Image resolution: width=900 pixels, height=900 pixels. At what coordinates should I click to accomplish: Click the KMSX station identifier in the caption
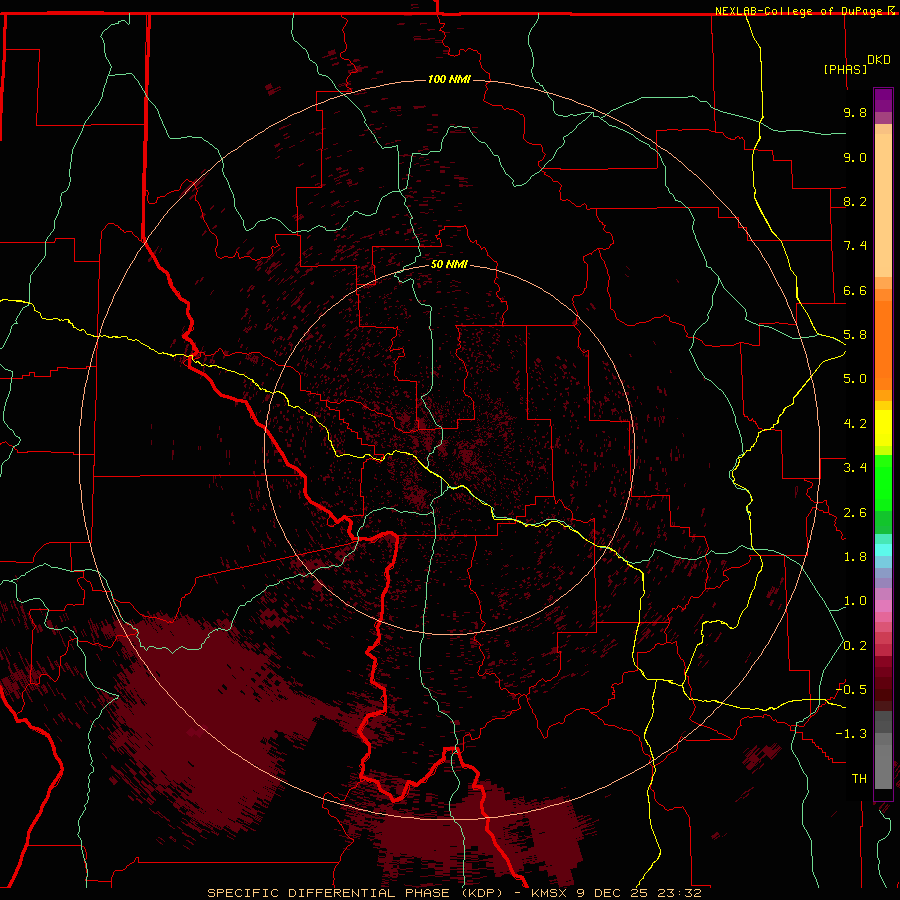(x=551, y=893)
